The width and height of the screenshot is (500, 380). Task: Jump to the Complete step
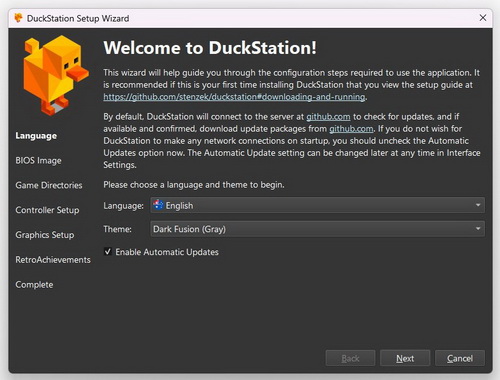point(34,285)
